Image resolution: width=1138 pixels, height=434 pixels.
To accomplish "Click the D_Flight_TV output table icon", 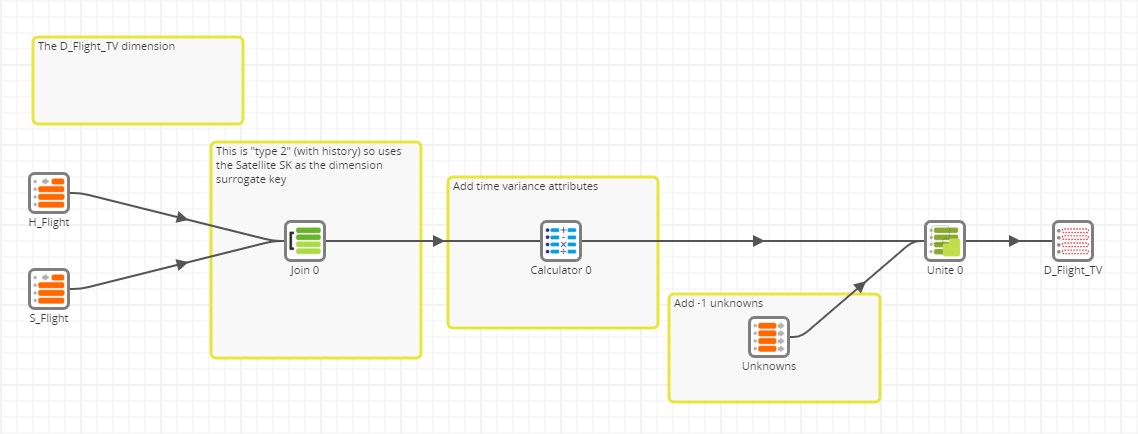I will pyautogui.click(x=1073, y=241).
